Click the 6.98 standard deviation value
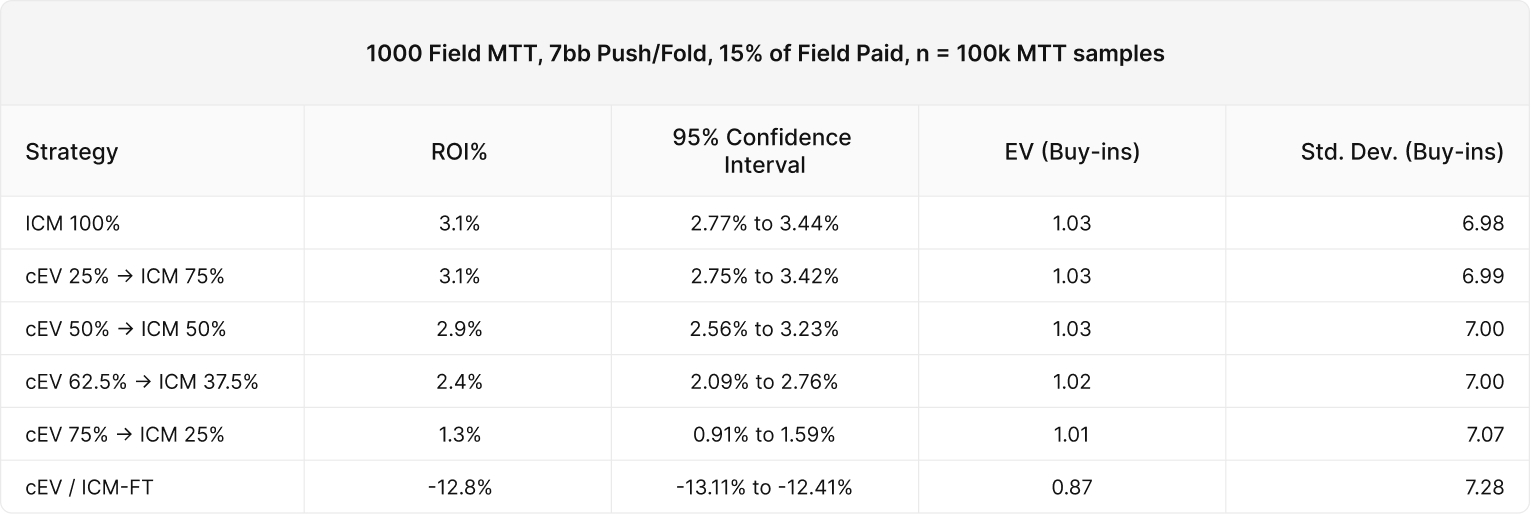Screen dimensions: 1531x514 pos(1484,223)
